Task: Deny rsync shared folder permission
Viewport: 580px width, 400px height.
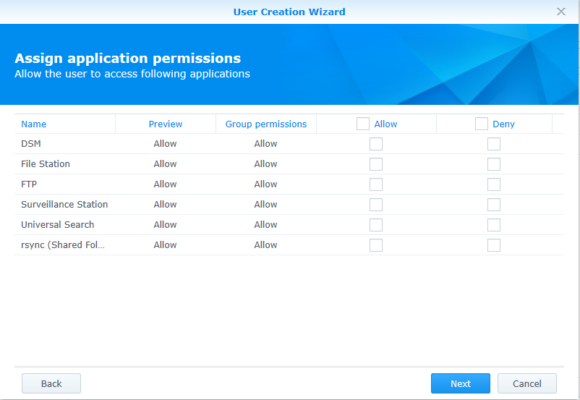Action: point(494,245)
